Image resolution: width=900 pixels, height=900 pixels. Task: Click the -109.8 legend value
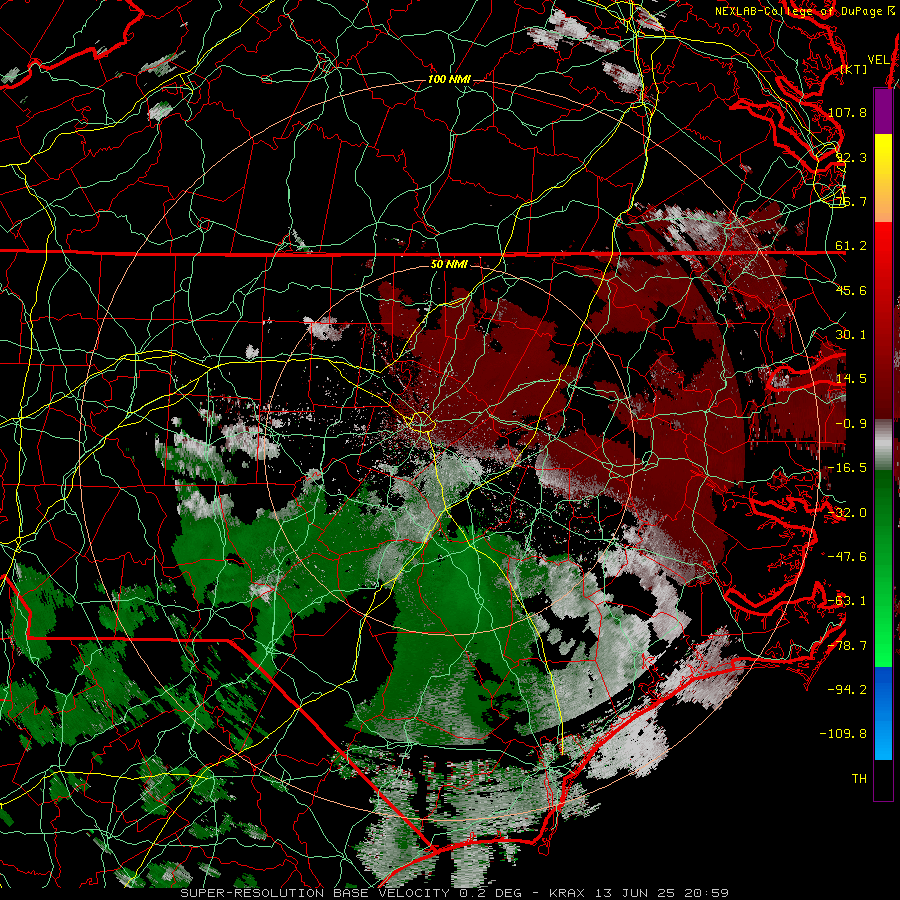[x=843, y=734]
